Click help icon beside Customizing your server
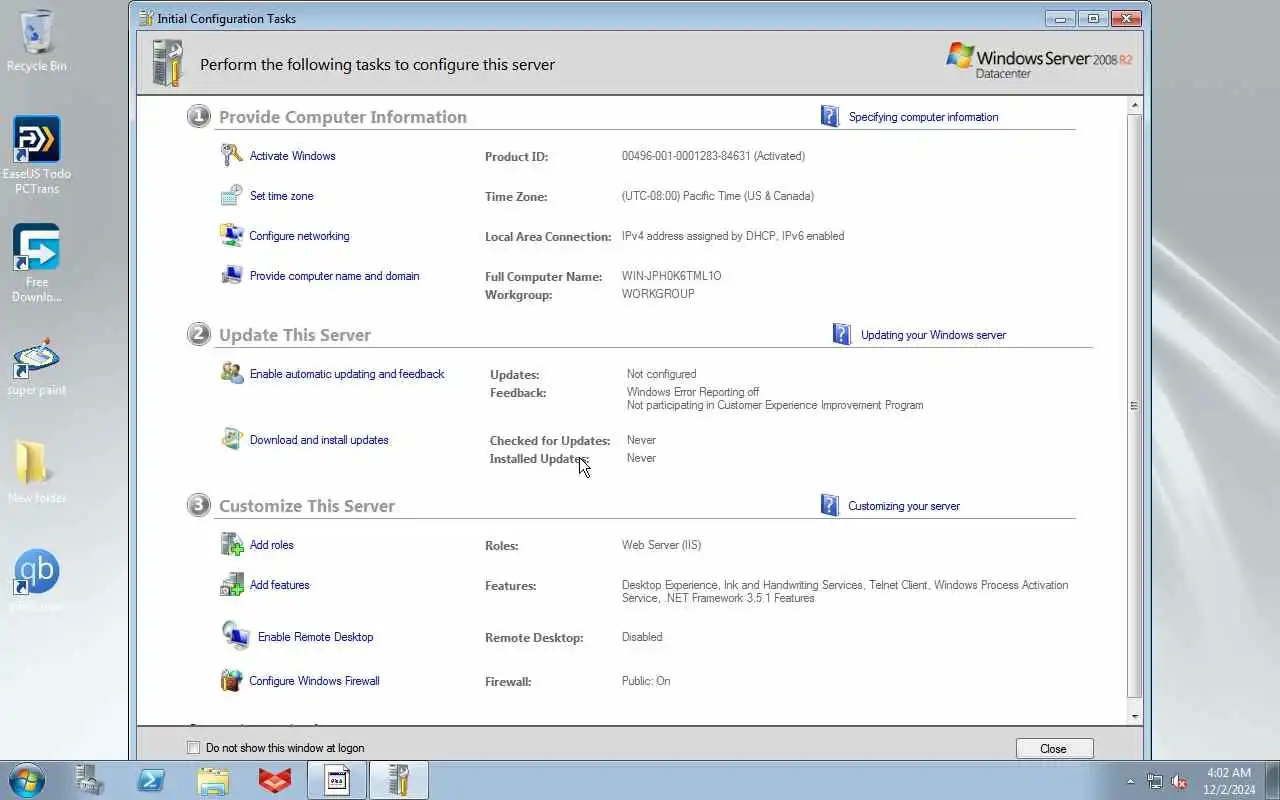Image resolution: width=1280 pixels, height=800 pixels. coord(830,505)
